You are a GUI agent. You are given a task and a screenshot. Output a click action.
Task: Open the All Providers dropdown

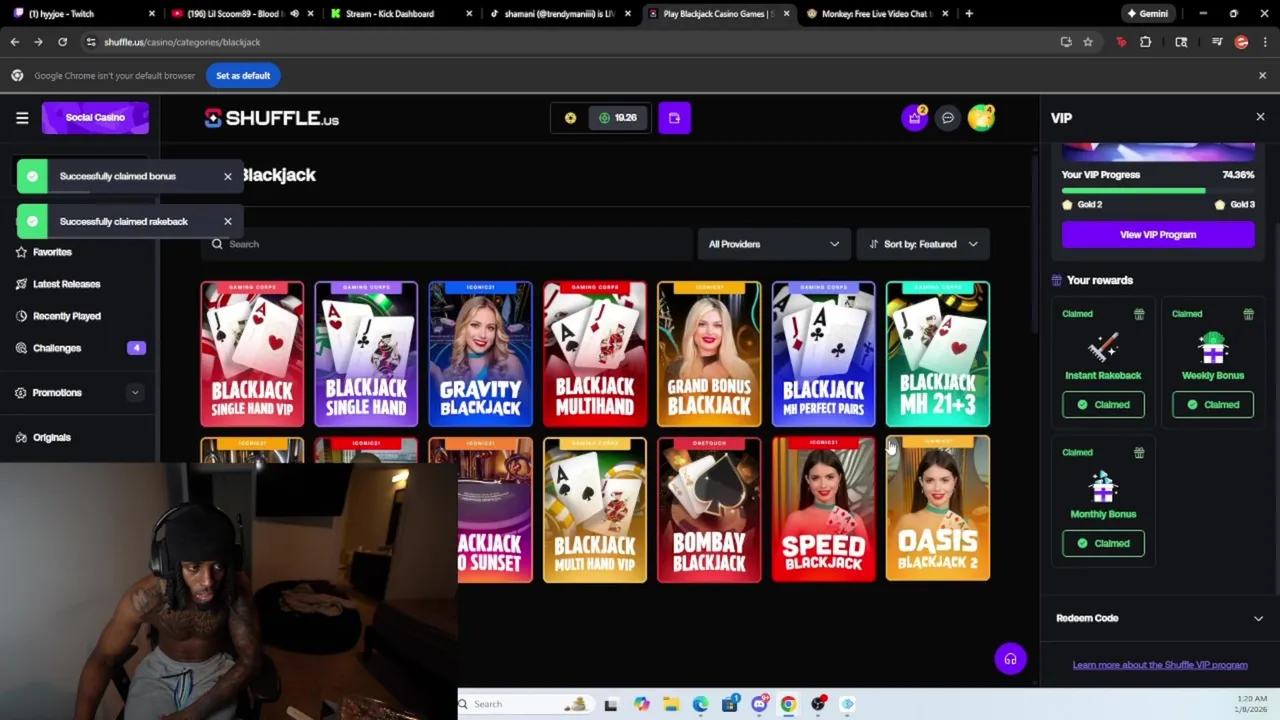click(774, 244)
